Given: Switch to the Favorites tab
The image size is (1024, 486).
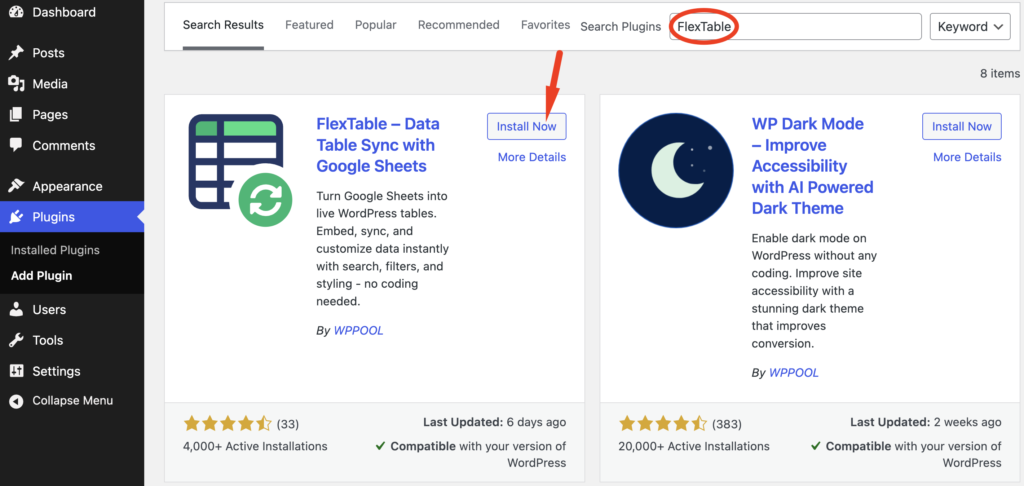Looking at the screenshot, I should pyautogui.click(x=545, y=25).
